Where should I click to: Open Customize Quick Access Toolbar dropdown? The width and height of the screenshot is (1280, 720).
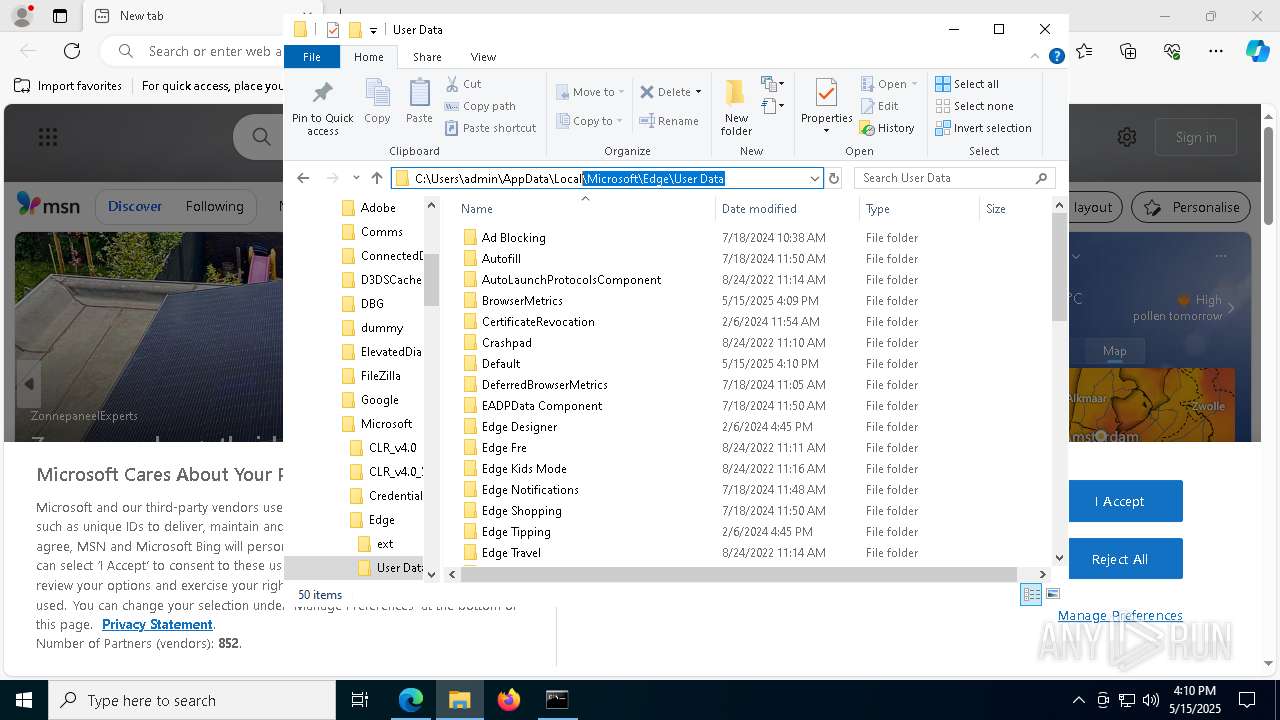coord(373,30)
